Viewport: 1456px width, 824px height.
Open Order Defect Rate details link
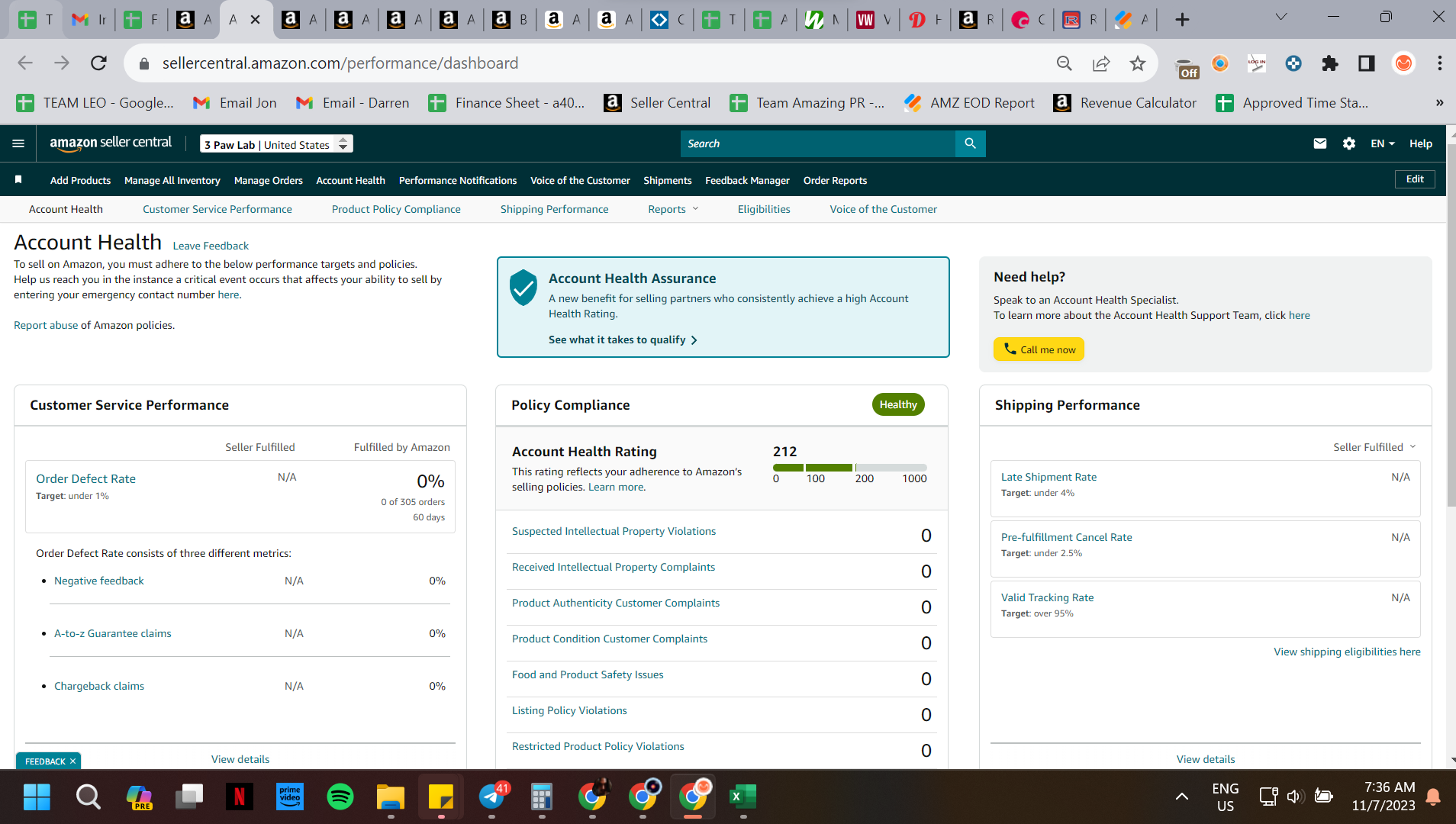click(x=85, y=479)
